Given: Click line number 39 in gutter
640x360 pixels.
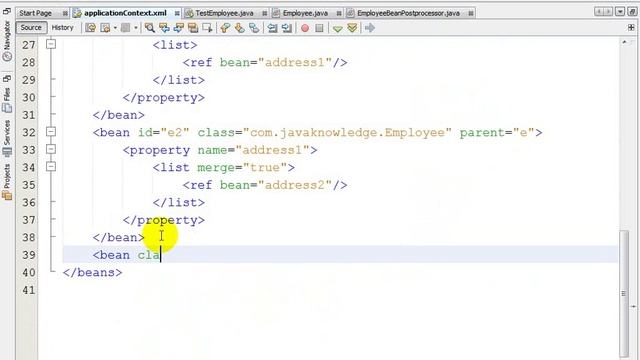Looking at the screenshot, I should click(29, 255).
